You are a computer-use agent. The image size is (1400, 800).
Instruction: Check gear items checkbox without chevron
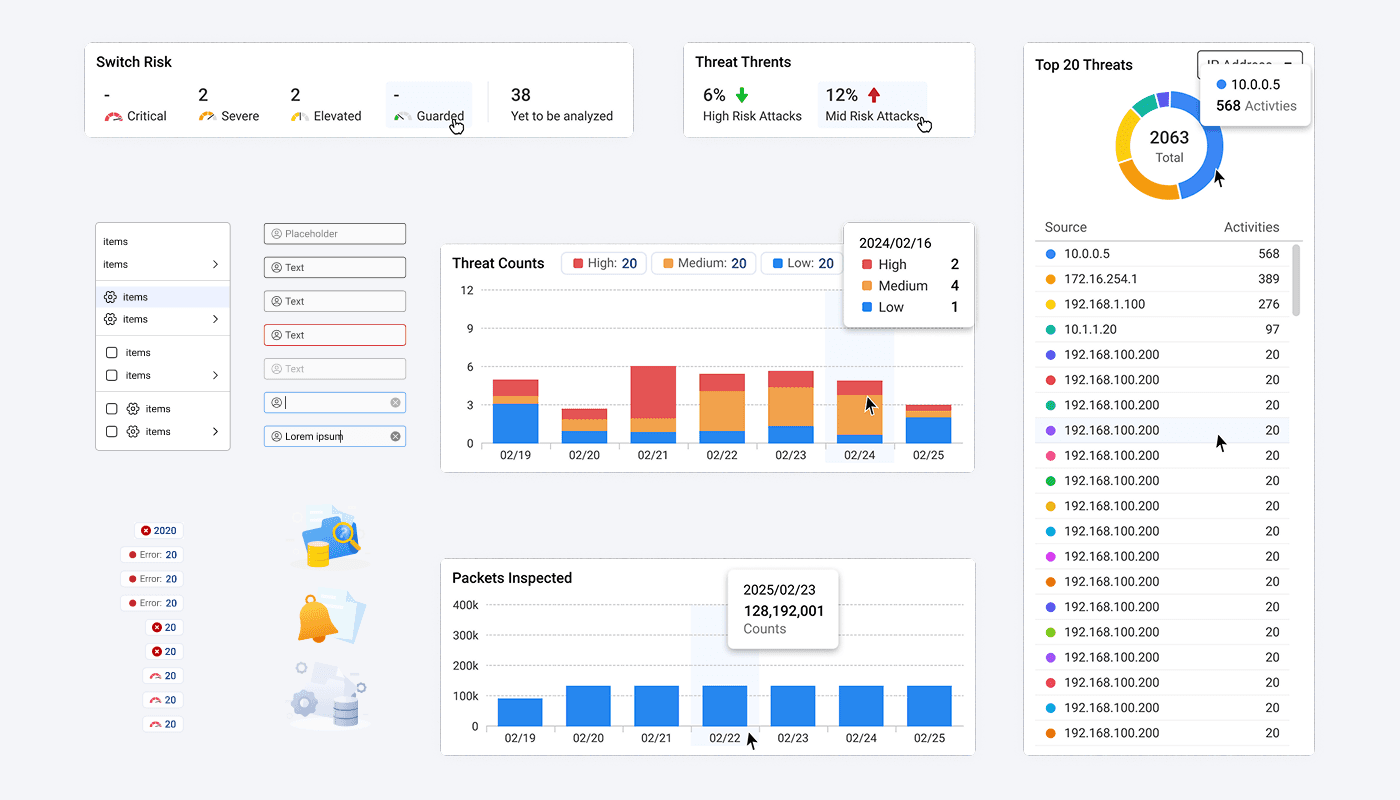point(112,409)
